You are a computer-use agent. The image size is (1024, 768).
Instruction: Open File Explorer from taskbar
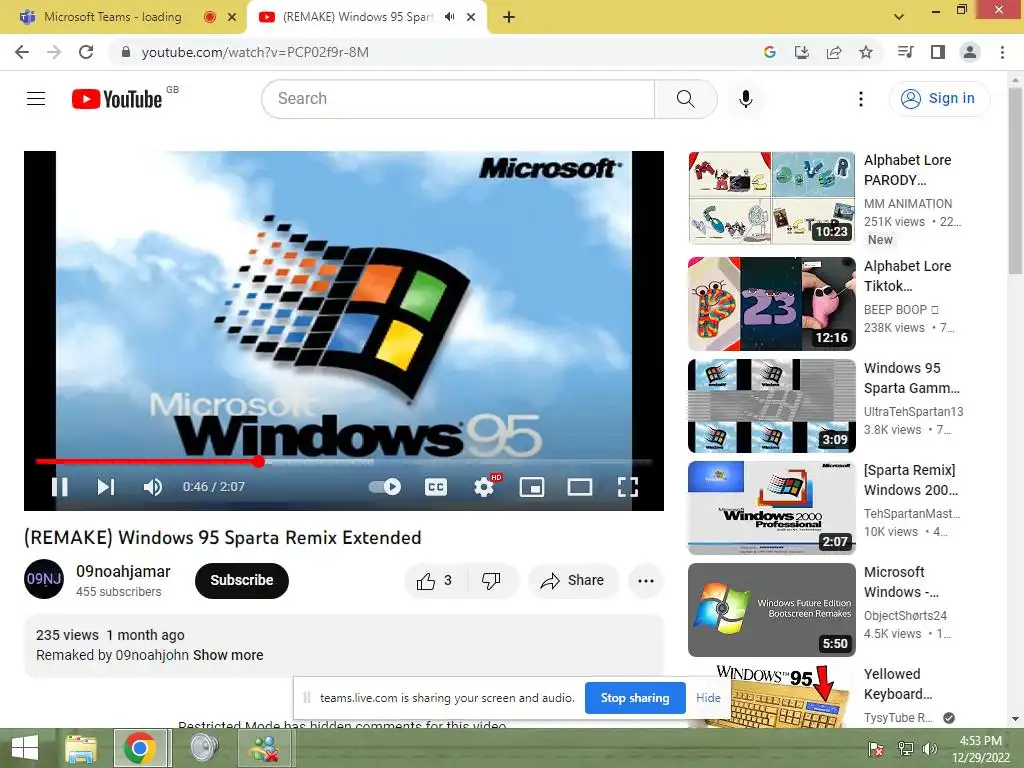[80, 748]
